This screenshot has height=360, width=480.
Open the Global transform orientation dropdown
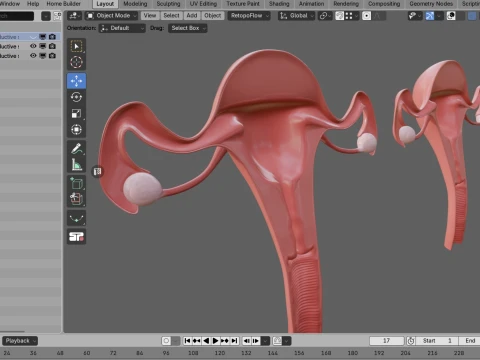297,16
